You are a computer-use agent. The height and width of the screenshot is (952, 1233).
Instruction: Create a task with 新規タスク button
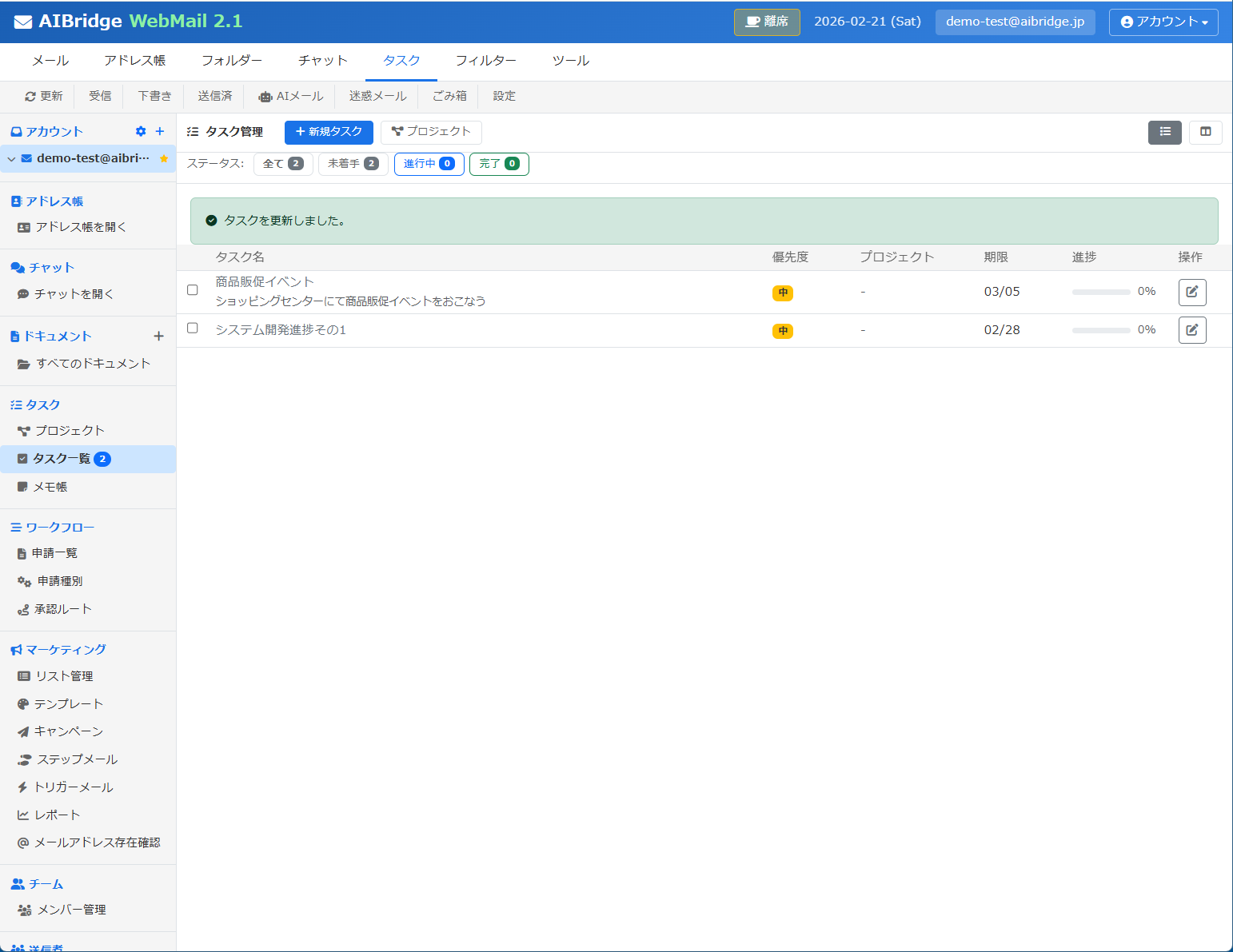[x=329, y=132]
